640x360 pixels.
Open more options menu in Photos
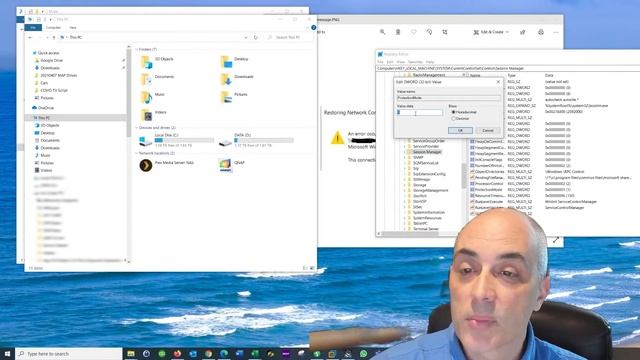pos(556,32)
